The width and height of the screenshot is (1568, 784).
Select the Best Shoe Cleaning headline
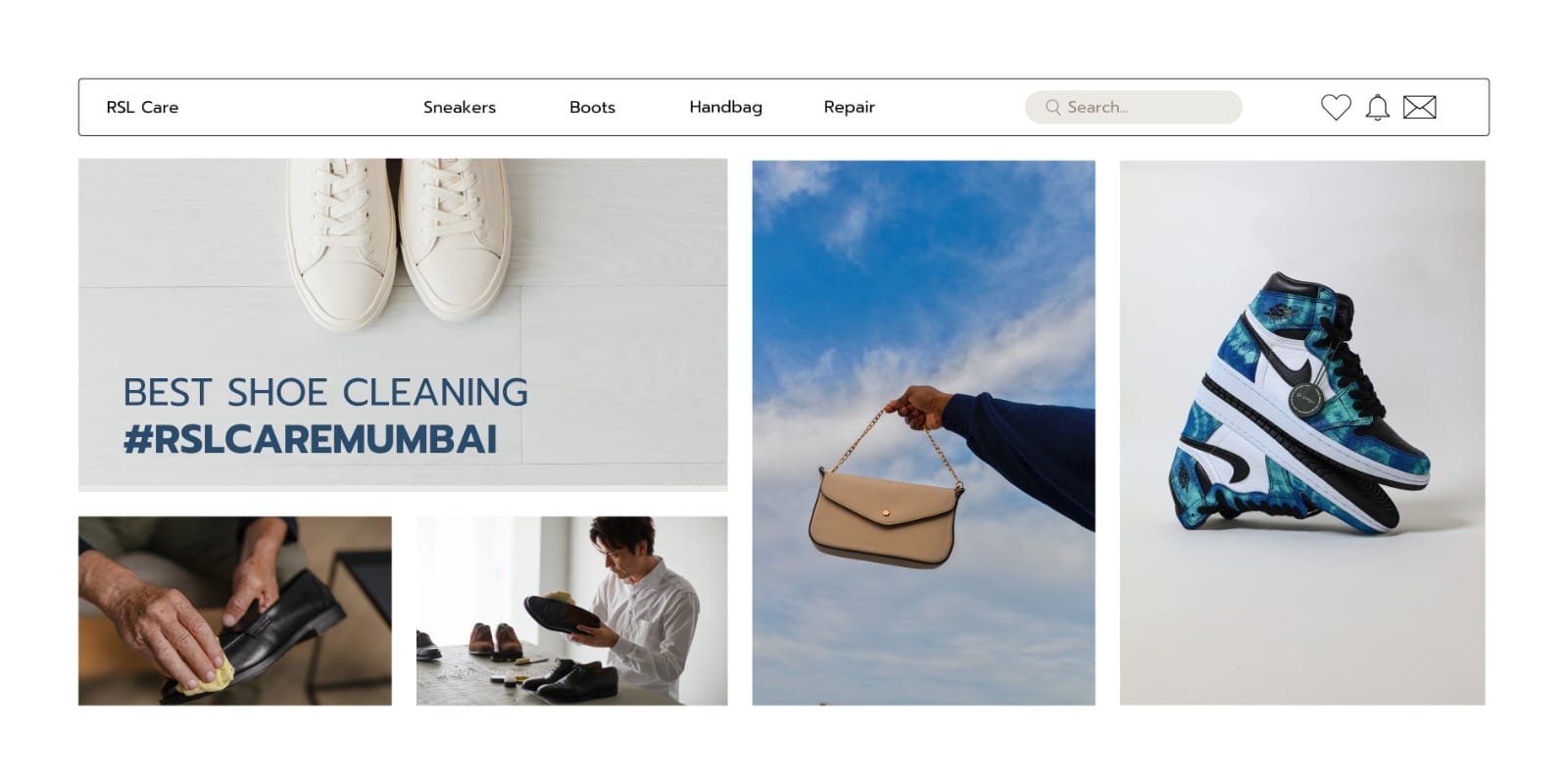tap(325, 392)
